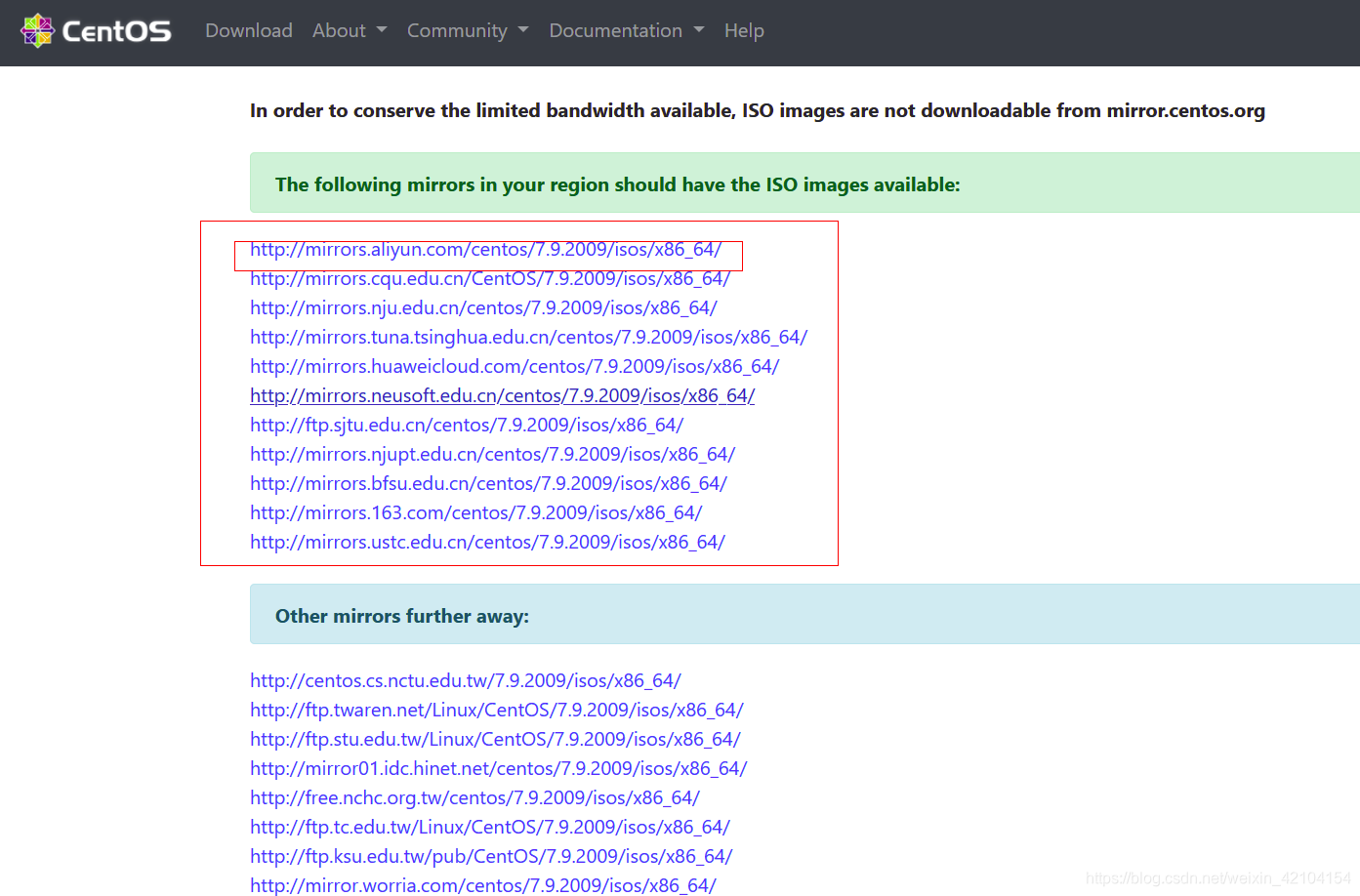The width and height of the screenshot is (1360, 896).
Task: Open the mirrors.tuna.tsinghua.edu.cn mirror link
Action: point(528,338)
